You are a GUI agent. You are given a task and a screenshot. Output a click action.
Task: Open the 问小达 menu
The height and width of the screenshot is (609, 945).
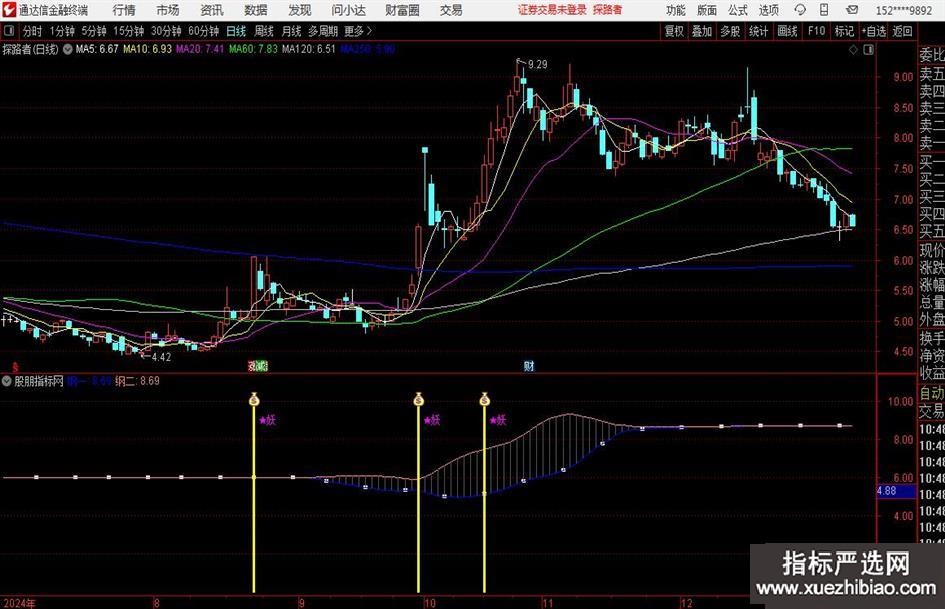348,10
